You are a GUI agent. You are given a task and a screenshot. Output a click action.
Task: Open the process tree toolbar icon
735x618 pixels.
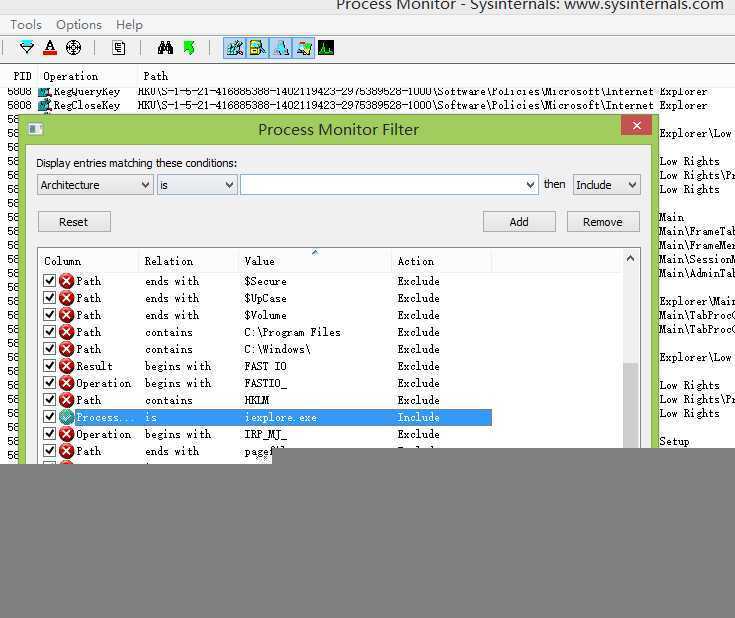click(119, 48)
